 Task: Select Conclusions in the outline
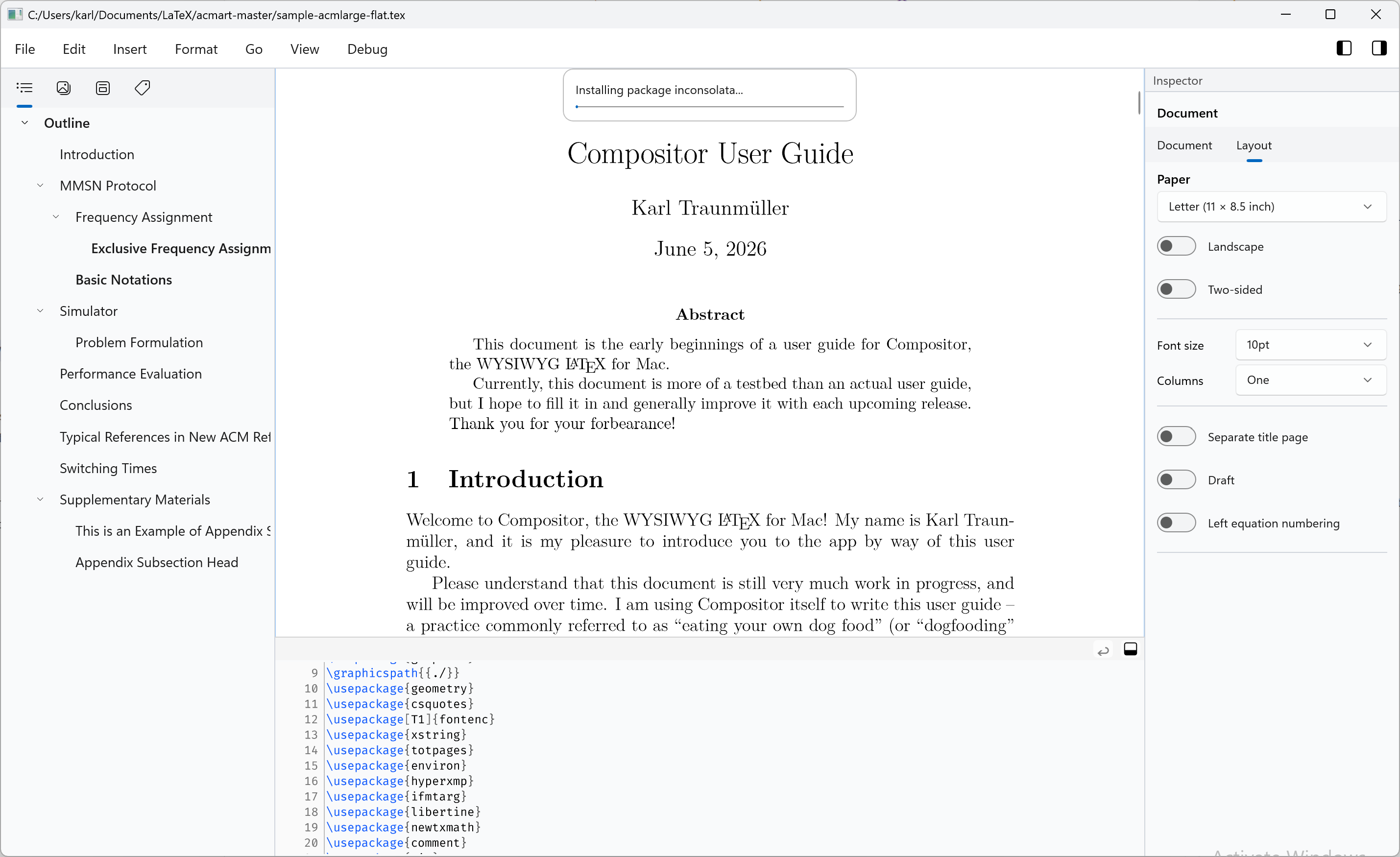coord(96,405)
